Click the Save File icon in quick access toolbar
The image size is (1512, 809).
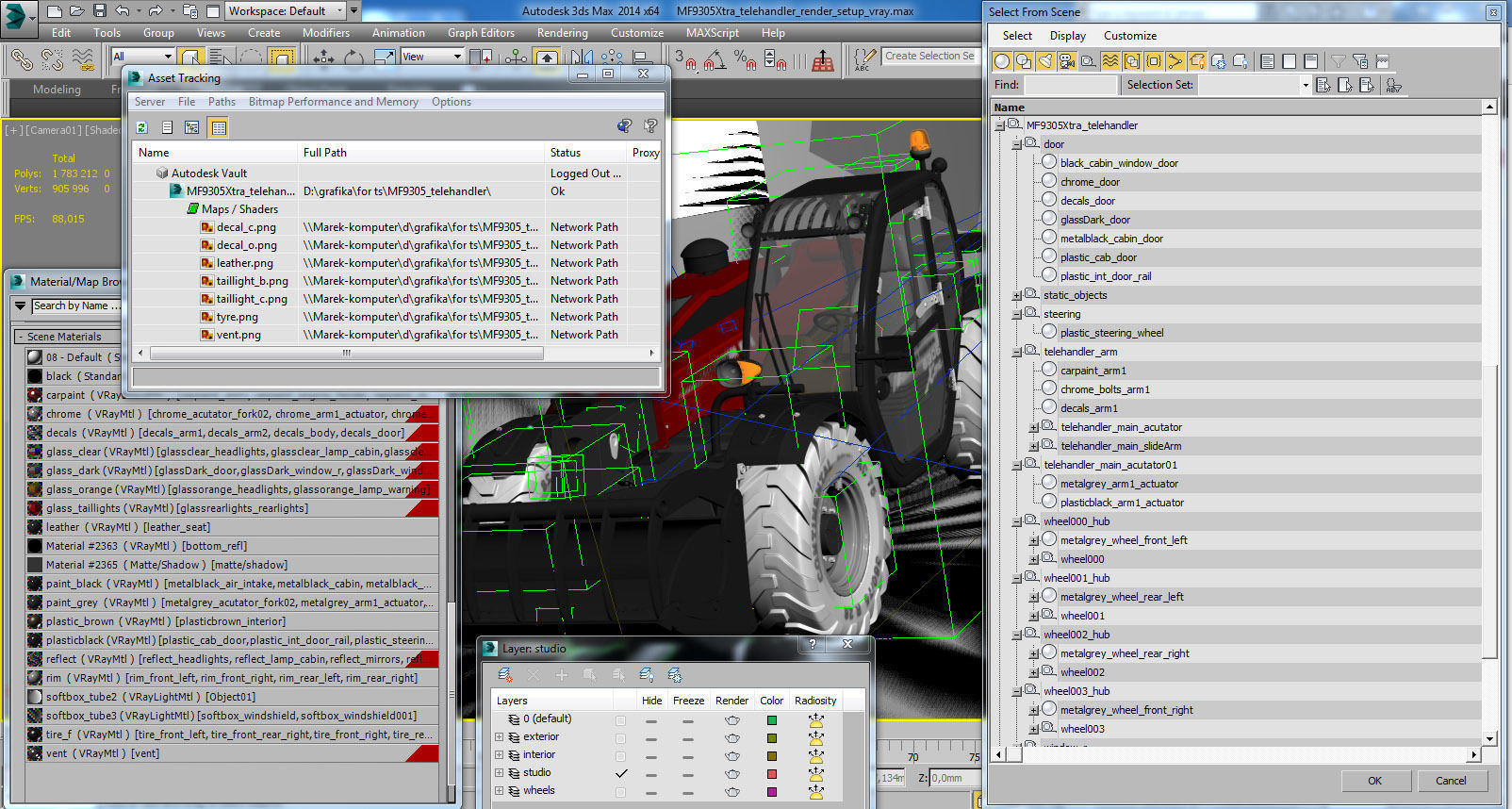[x=100, y=11]
